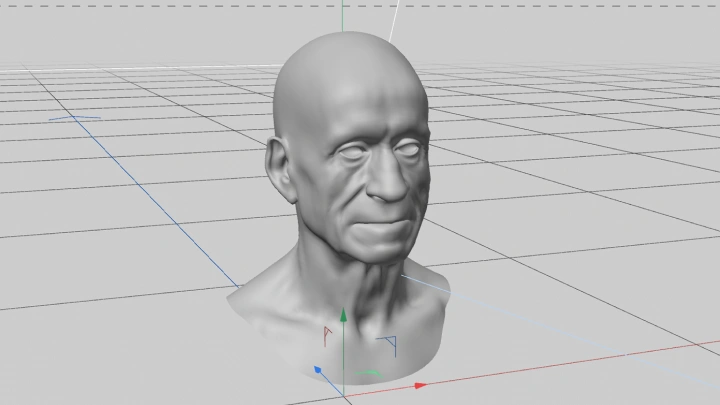Select the blue plane handle on gizmo

tap(390, 343)
